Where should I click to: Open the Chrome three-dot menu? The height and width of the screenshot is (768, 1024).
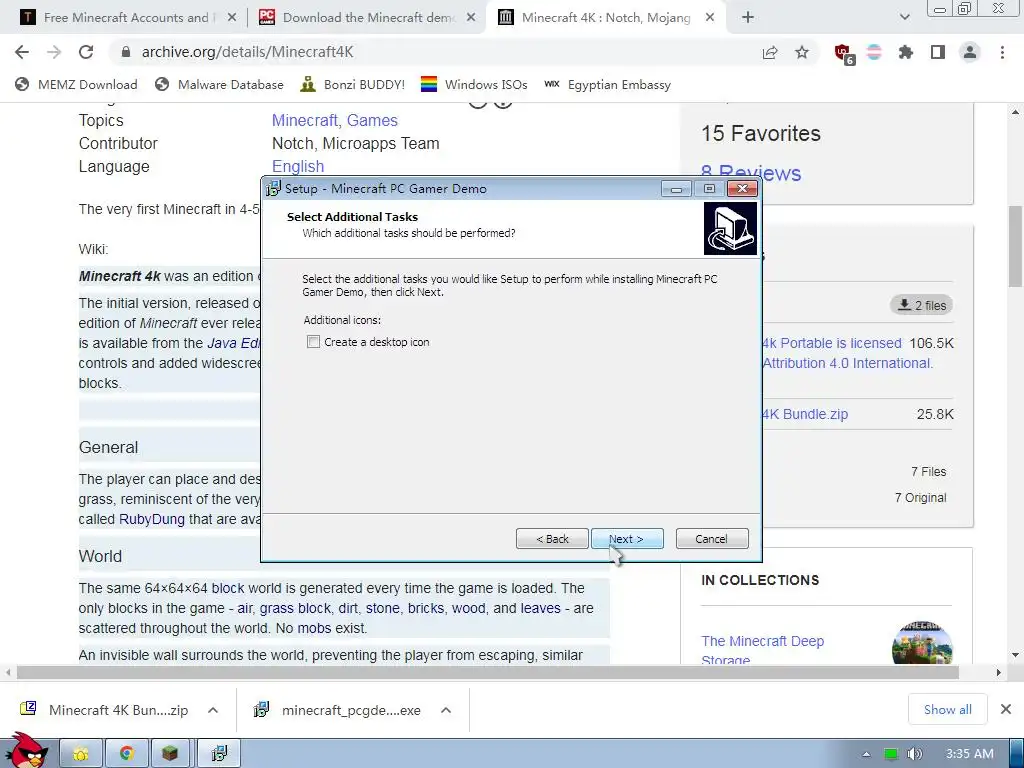coord(1002,52)
